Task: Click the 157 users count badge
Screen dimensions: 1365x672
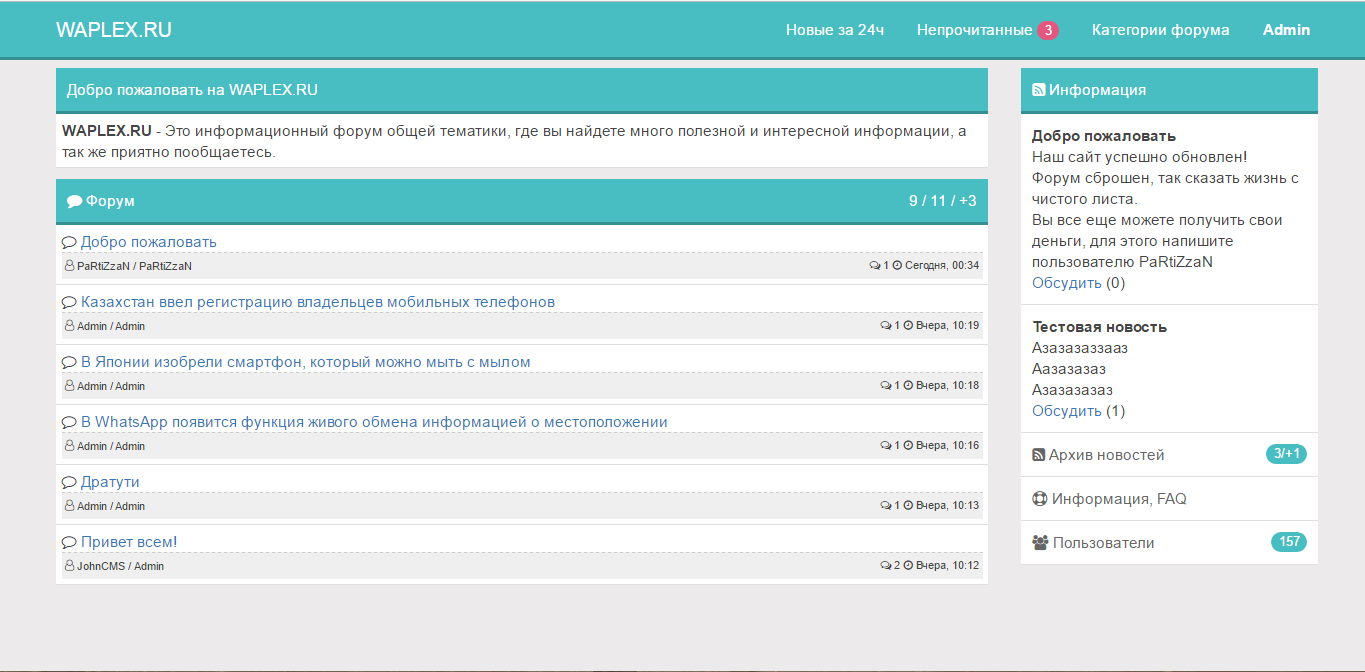Action: tap(1288, 542)
